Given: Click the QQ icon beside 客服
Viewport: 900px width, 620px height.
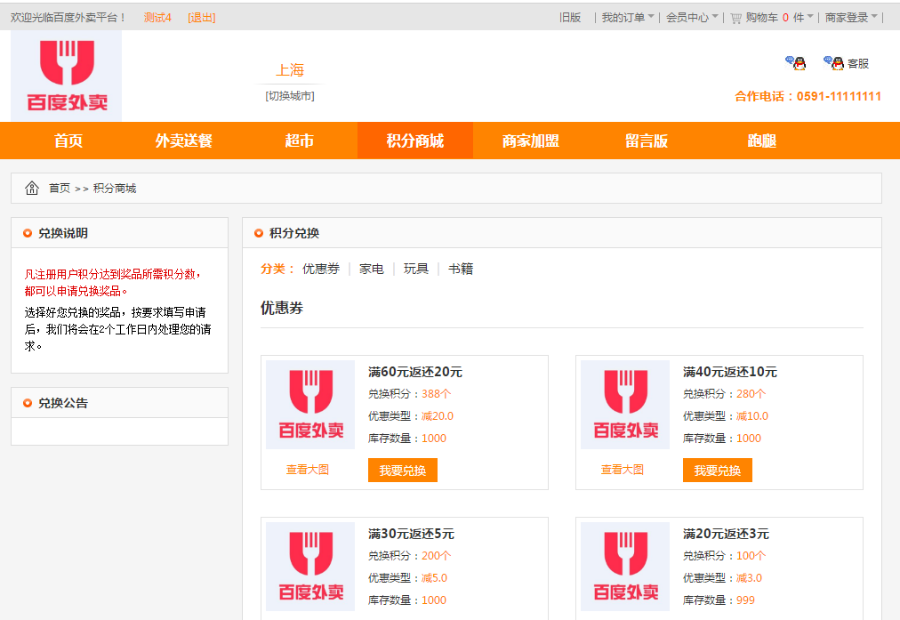Looking at the screenshot, I should (x=834, y=63).
